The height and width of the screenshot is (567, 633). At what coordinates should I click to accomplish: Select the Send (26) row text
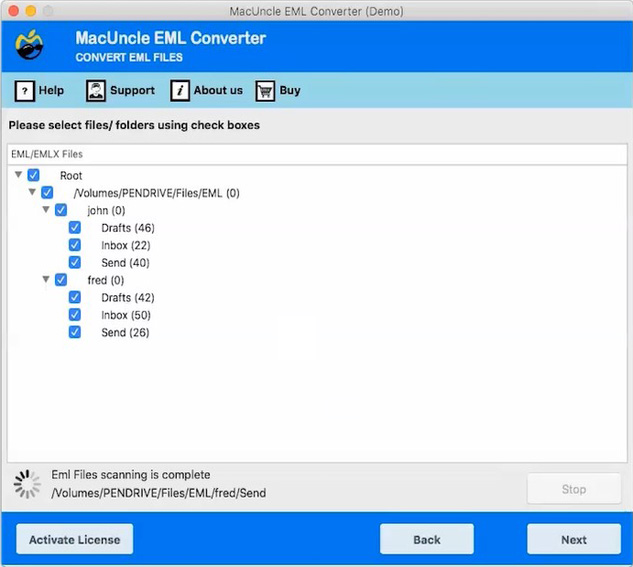click(x=125, y=333)
